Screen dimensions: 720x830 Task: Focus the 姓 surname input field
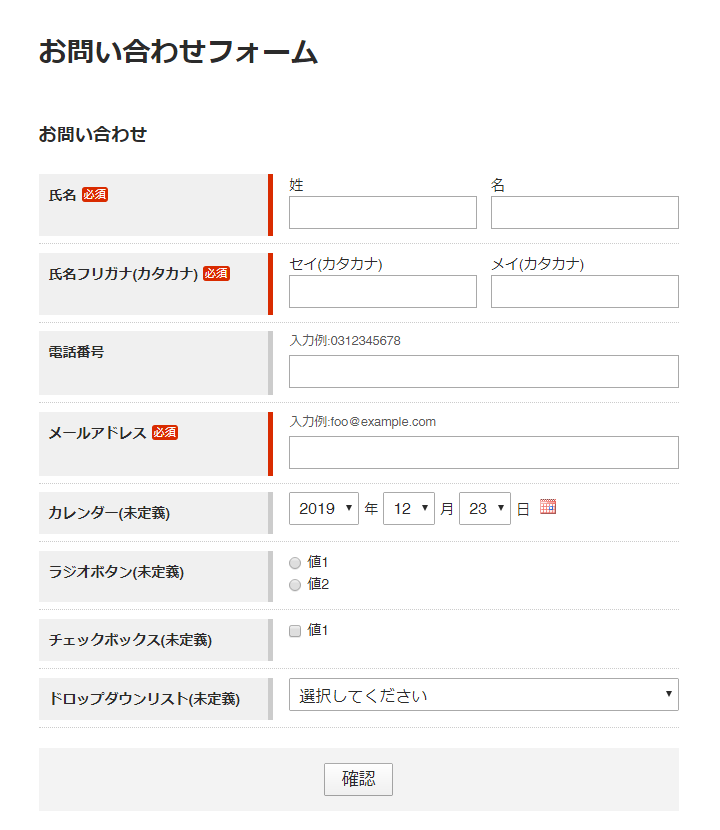(383, 213)
